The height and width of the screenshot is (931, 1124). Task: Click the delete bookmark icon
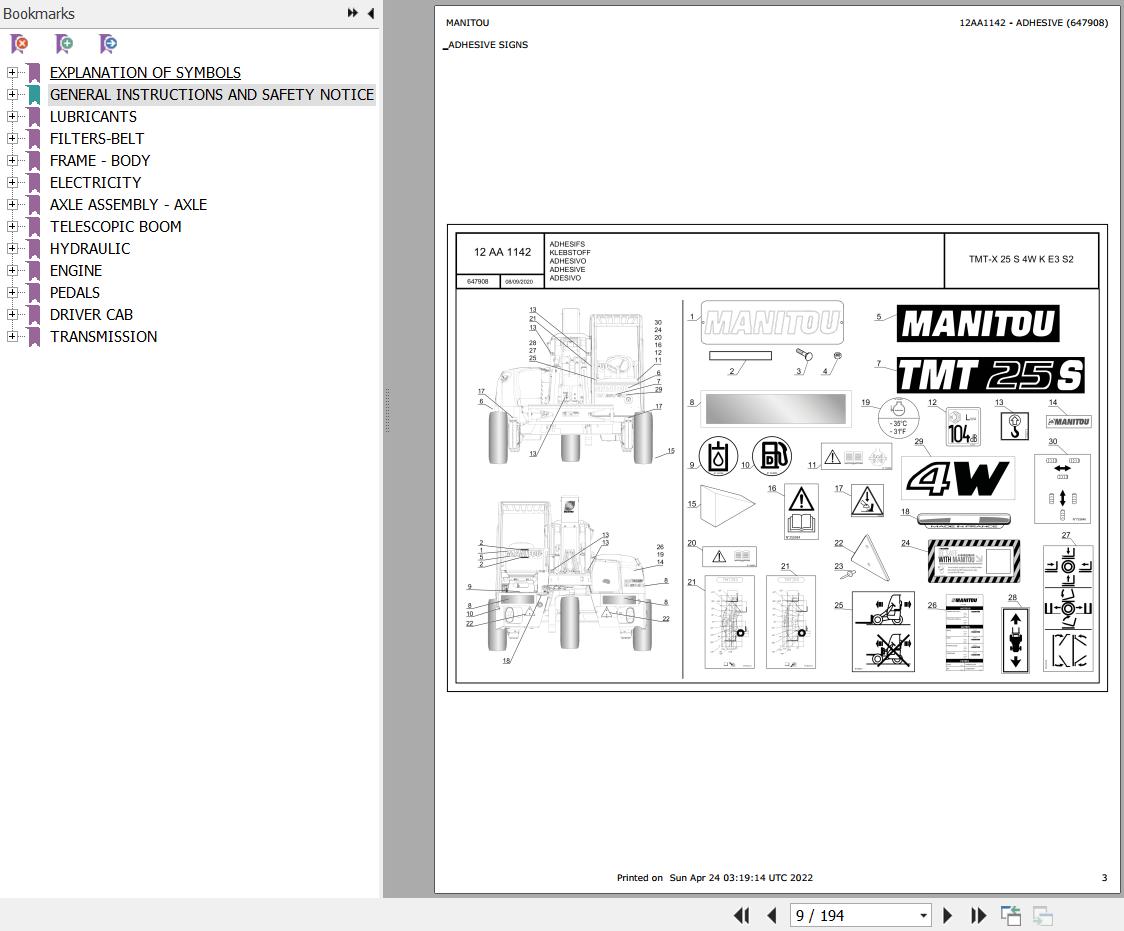(x=20, y=44)
